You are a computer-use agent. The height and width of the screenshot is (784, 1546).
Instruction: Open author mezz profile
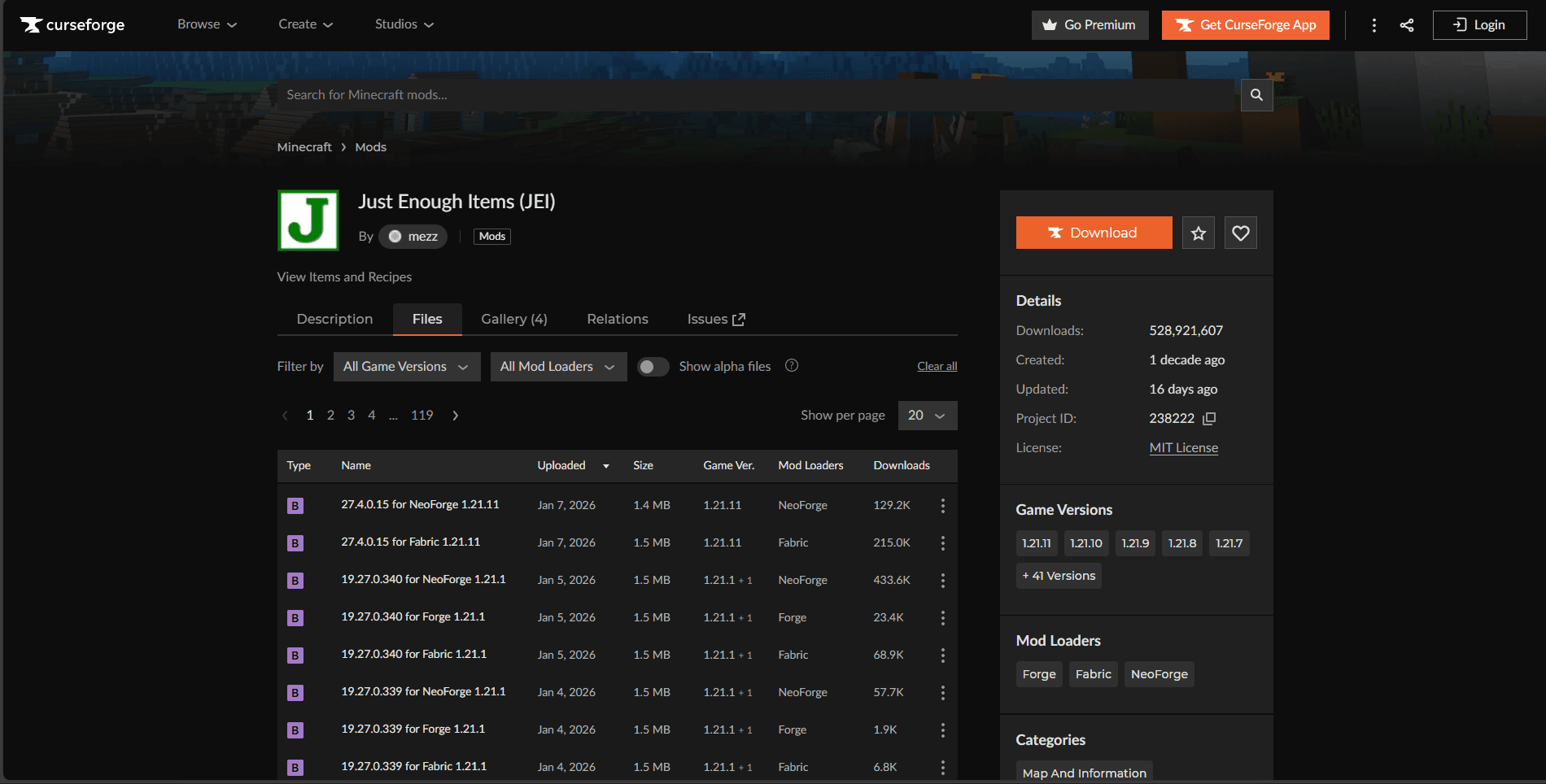click(x=413, y=237)
